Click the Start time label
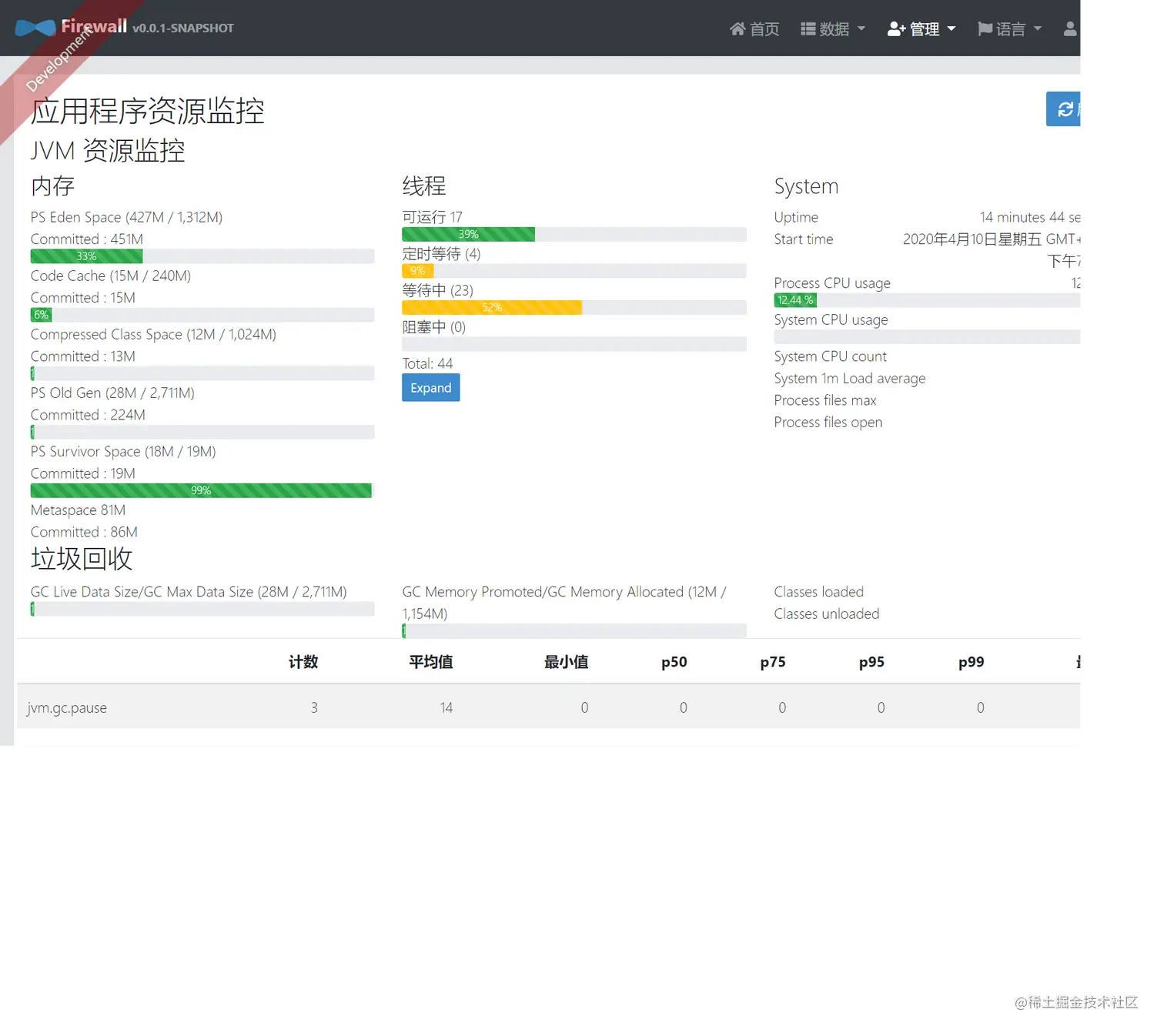Image resolution: width=1164 pixels, height=1036 pixels. click(804, 239)
